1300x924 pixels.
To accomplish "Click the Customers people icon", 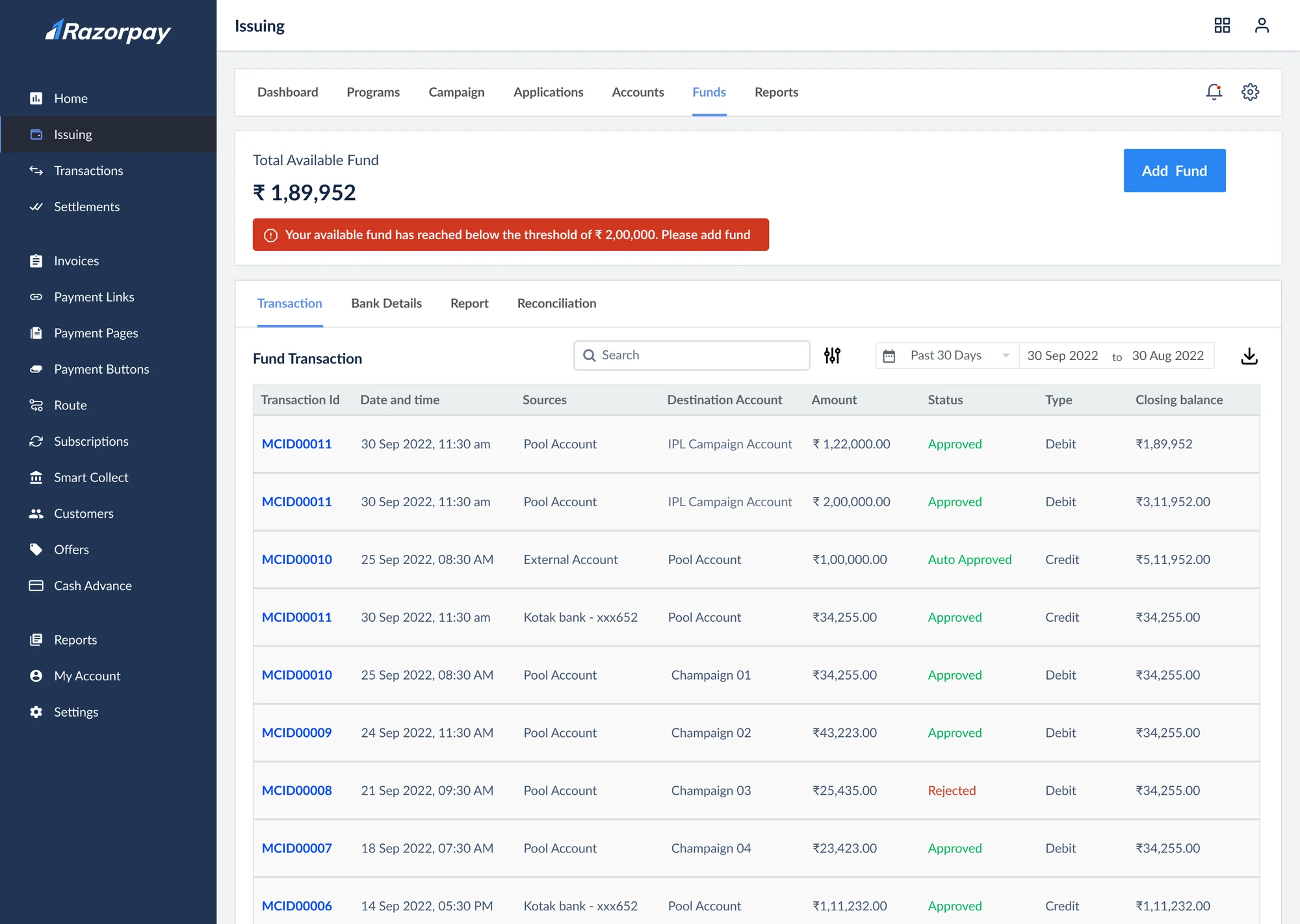I will click(x=36, y=513).
